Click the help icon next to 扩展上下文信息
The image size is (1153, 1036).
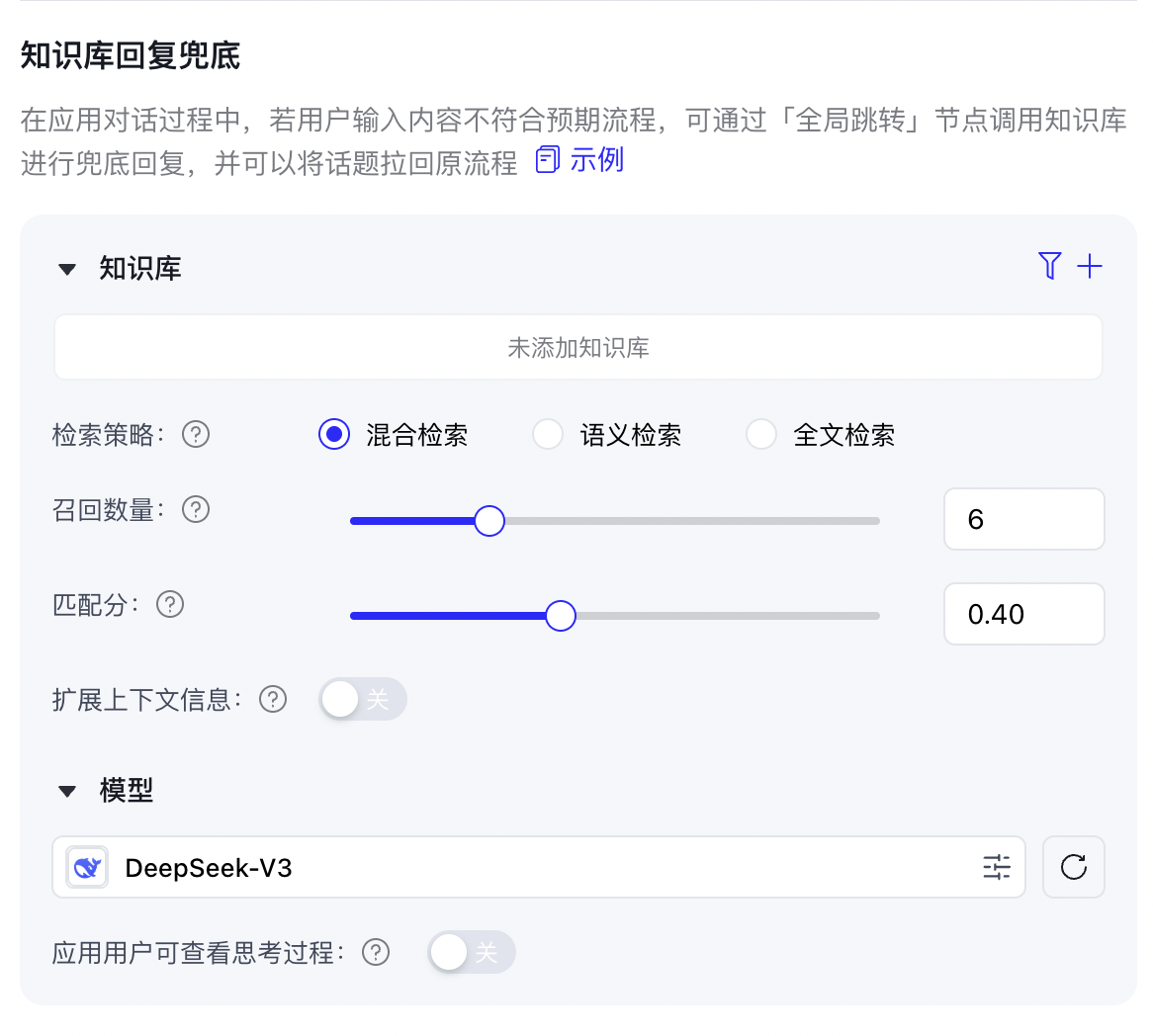pos(272,699)
